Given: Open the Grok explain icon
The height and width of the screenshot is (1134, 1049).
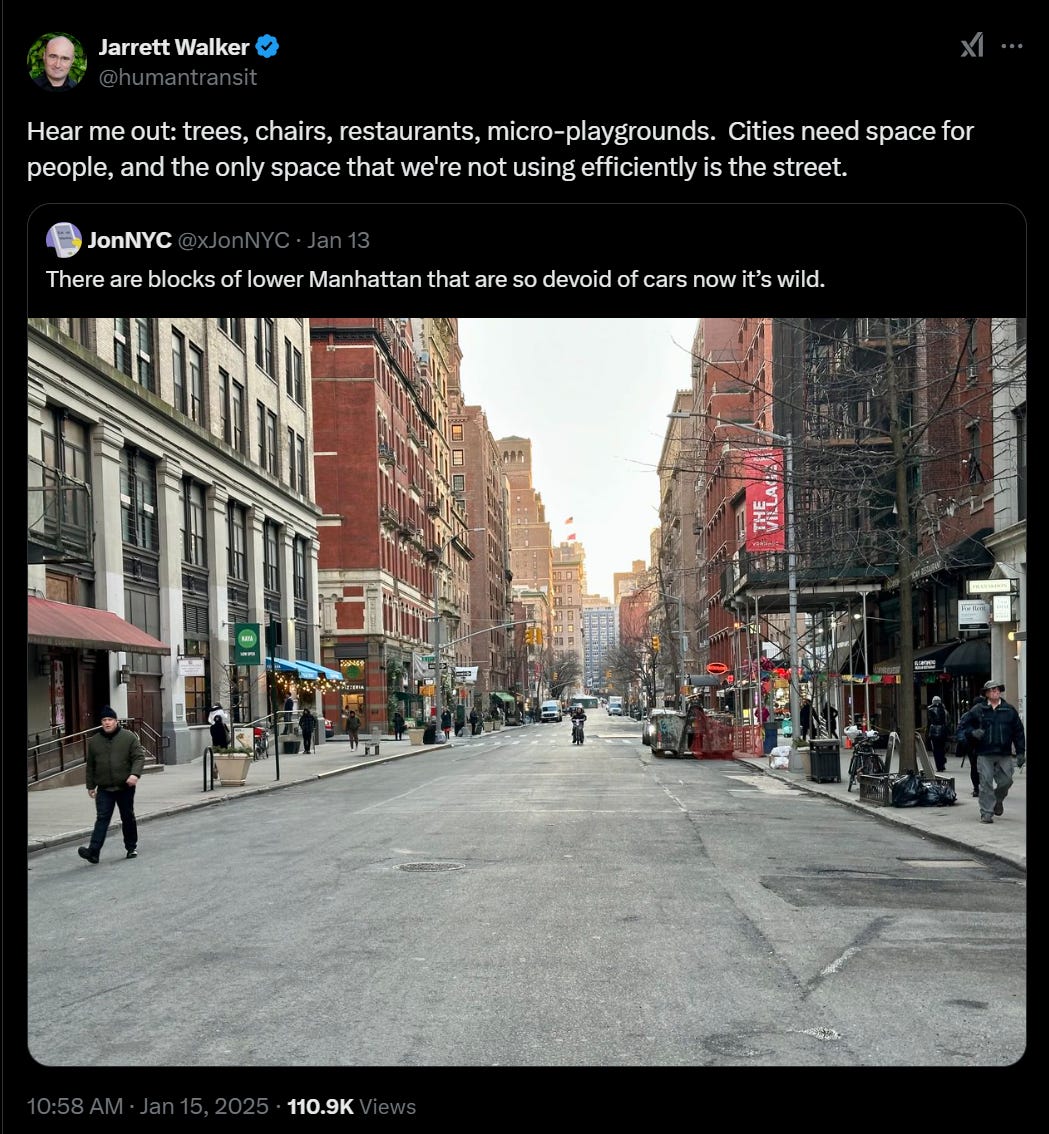Looking at the screenshot, I should [x=972, y=46].
